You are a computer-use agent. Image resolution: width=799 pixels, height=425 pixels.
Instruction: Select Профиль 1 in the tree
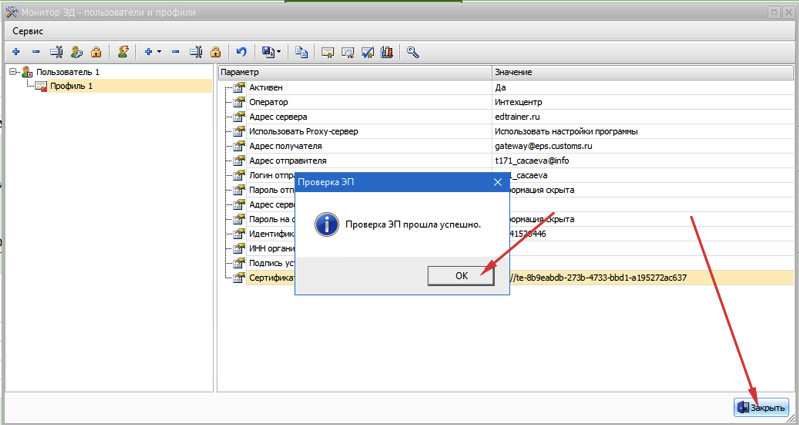(x=71, y=87)
